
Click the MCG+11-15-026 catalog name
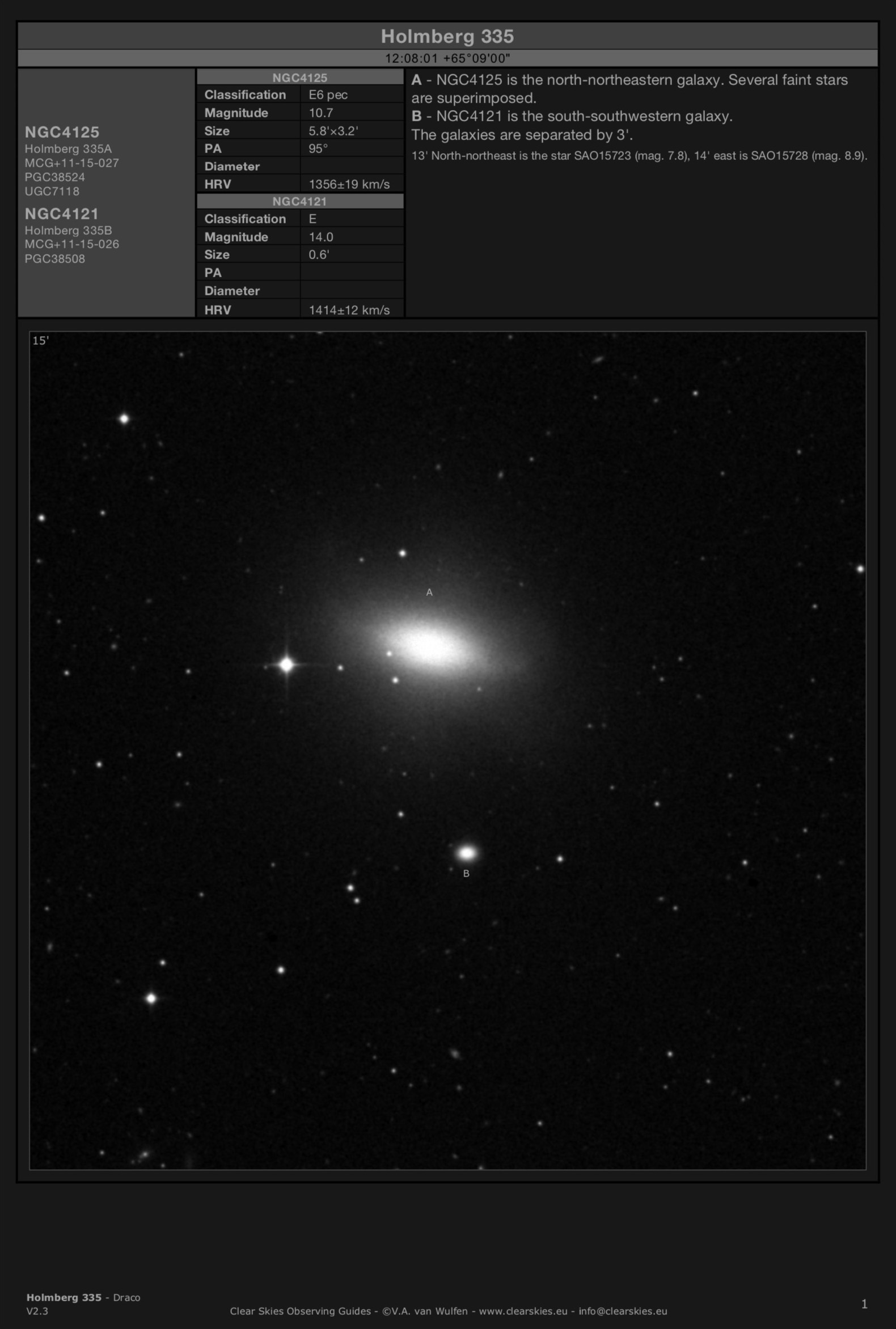(72, 244)
